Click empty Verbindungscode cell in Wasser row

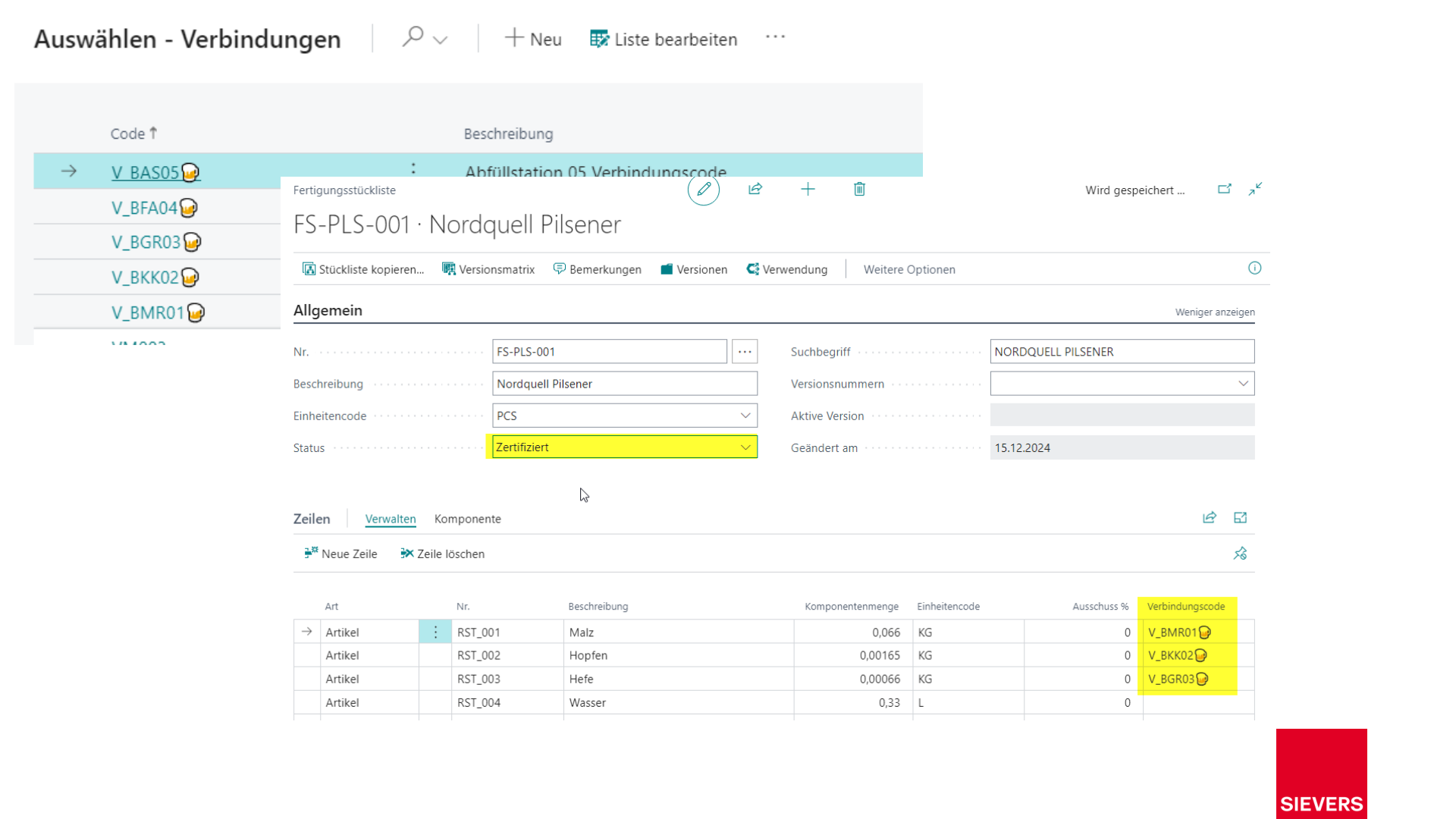tap(1198, 702)
